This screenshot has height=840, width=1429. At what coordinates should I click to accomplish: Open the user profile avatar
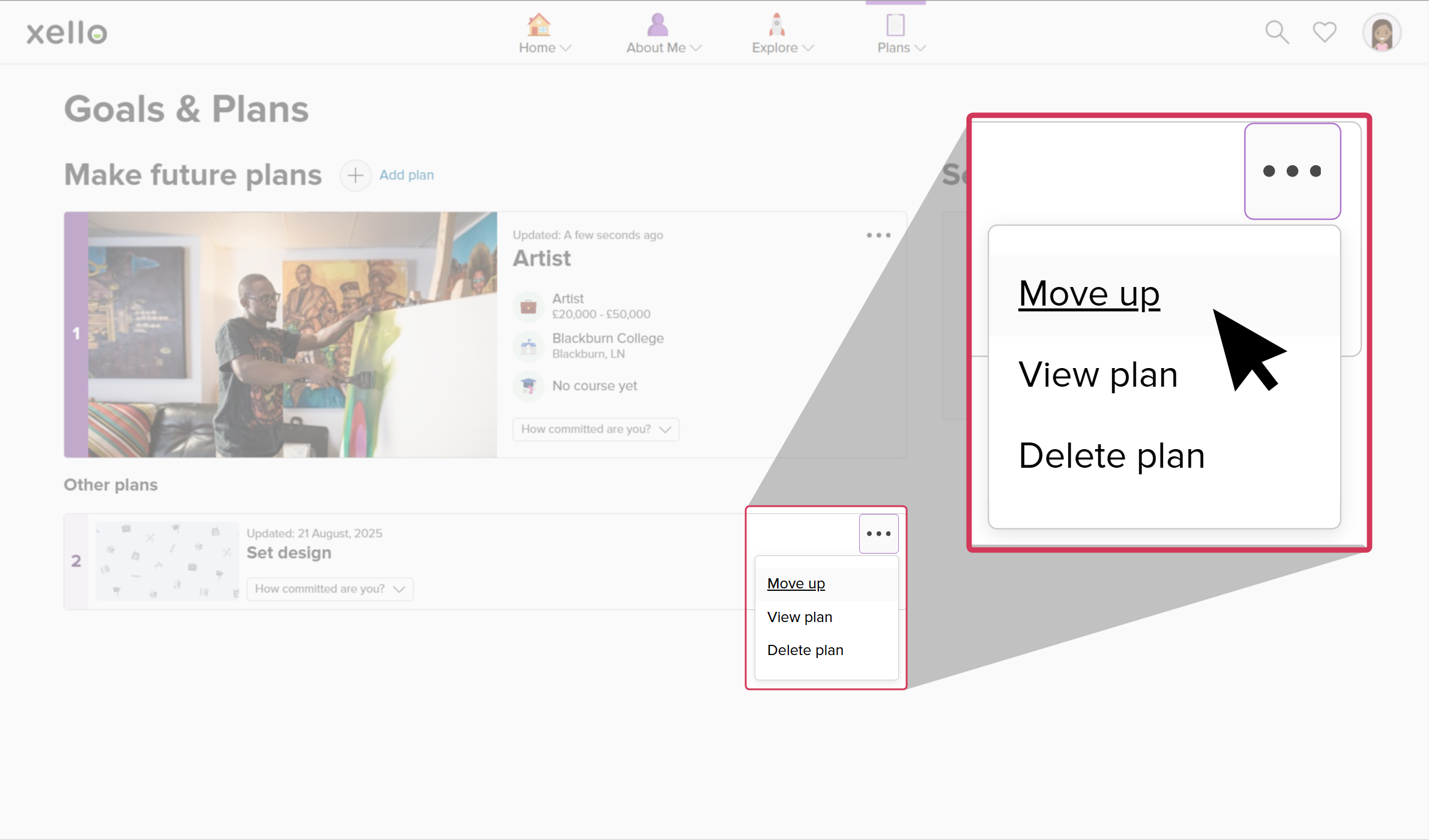coord(1382,33)
